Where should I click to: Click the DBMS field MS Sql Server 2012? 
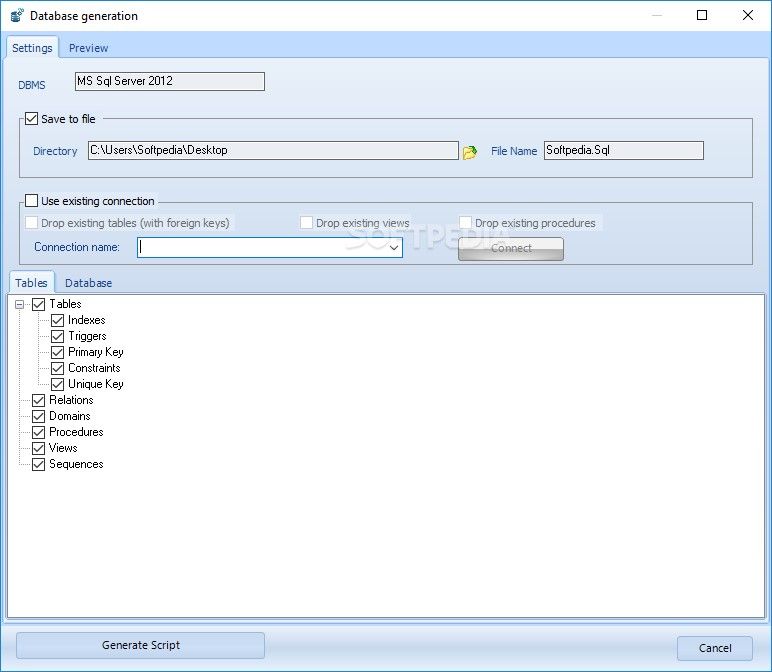(x=169, y=81)
